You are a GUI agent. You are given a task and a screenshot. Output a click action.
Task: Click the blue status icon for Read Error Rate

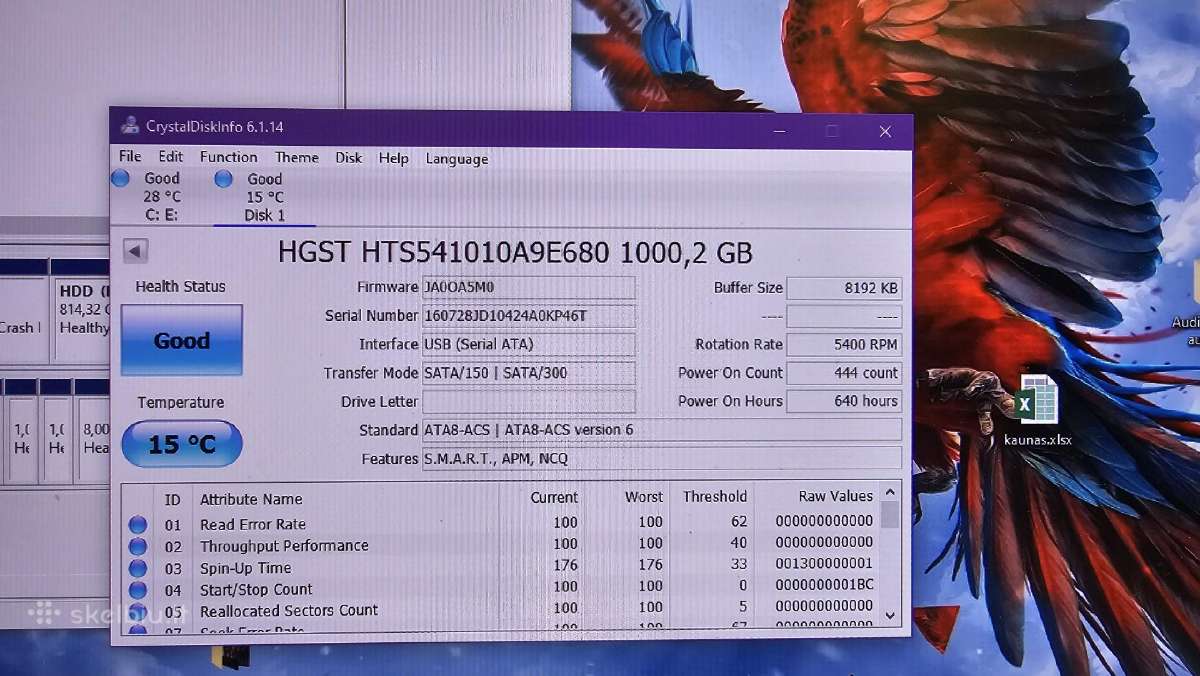pyautogui.click(x=138, y=525)
